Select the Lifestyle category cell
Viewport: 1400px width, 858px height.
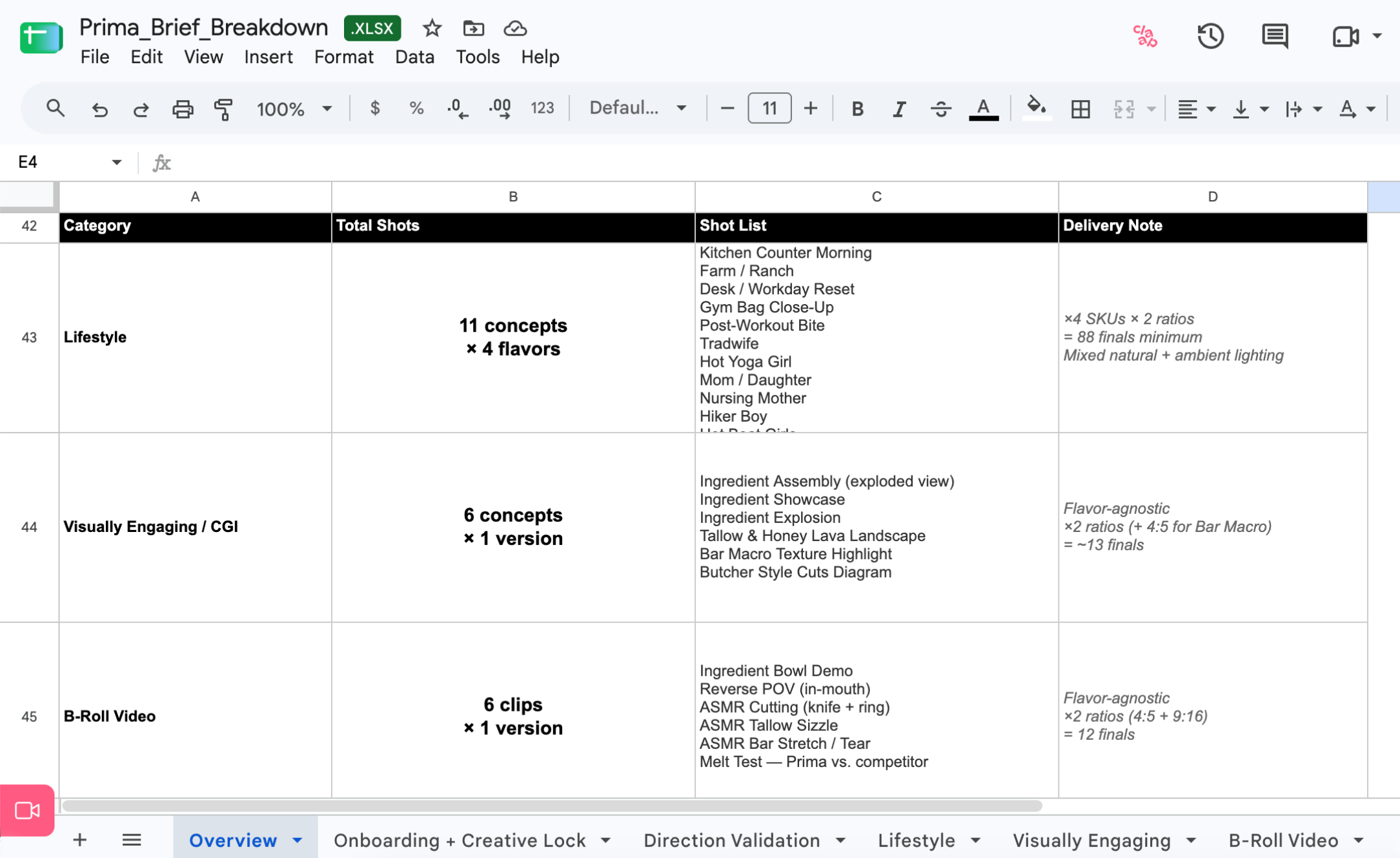click(x=195, y=337)
